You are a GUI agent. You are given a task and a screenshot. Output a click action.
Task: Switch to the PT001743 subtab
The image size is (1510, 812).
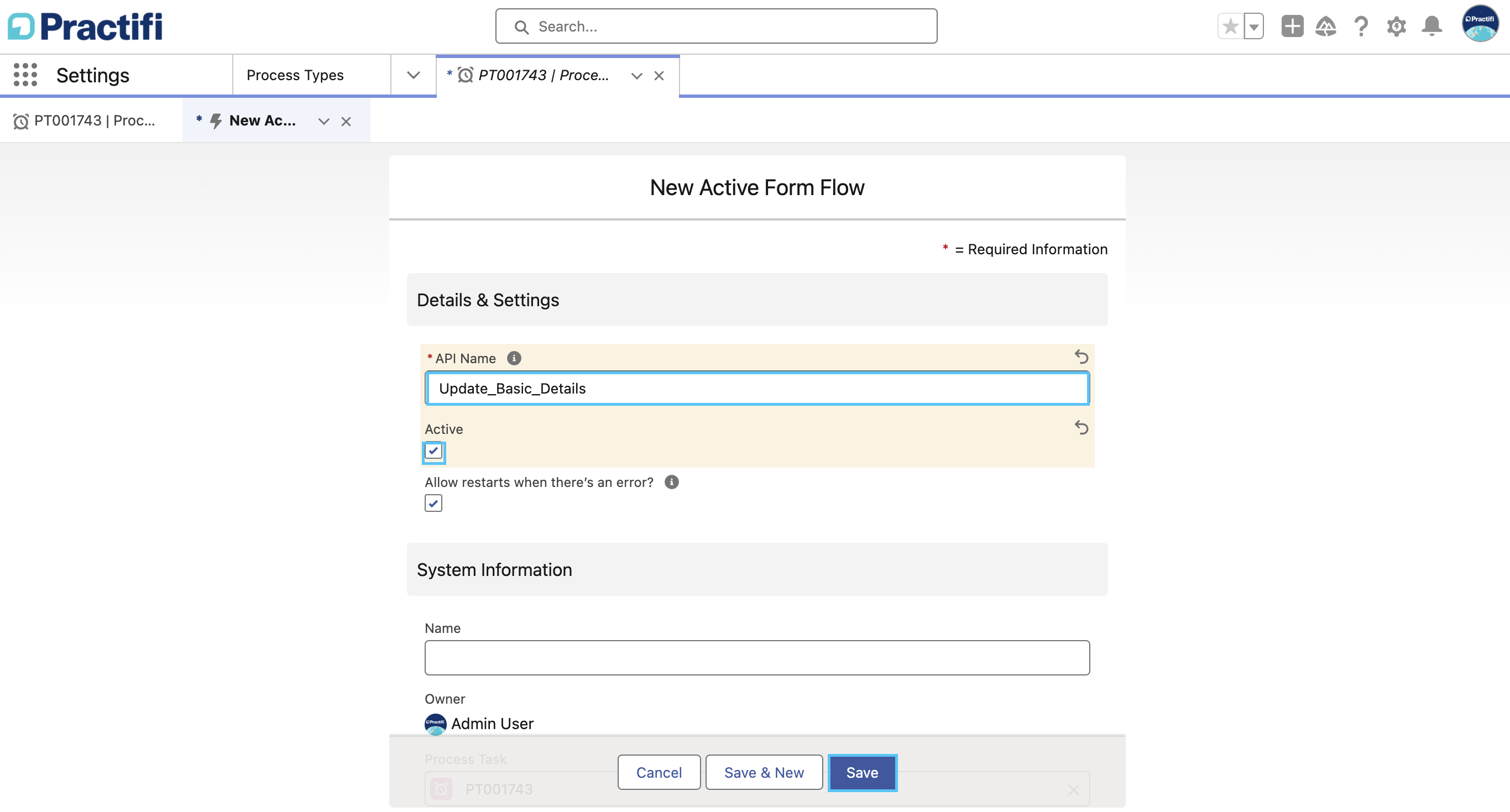click(x=91, y=121)
